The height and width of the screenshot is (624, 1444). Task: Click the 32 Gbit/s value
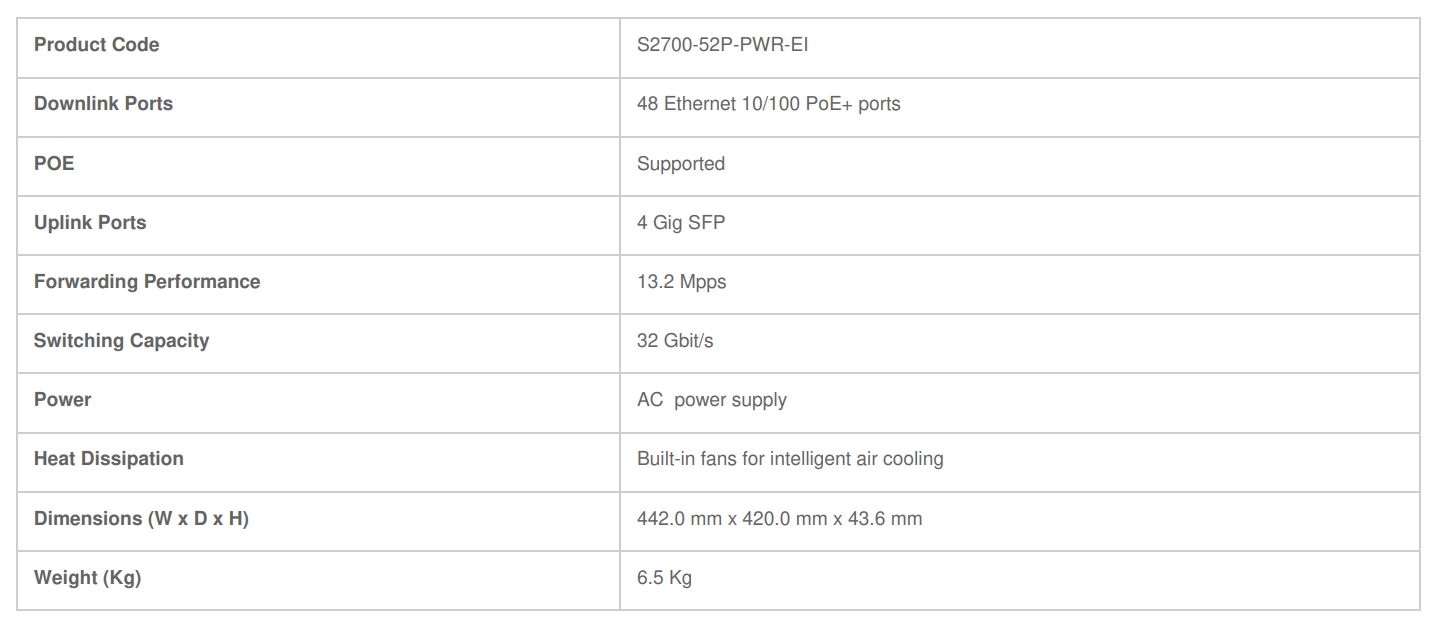tap(675, 341)
